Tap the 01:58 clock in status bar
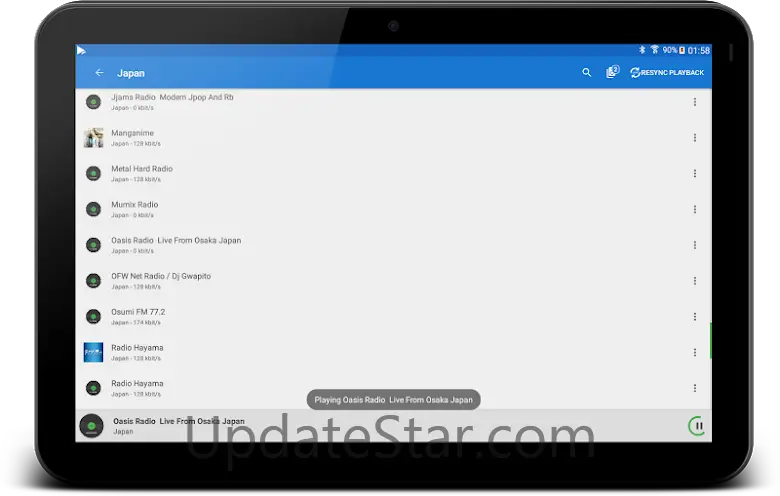The height and width of the screenshot is (496, 780). coord(699,50)
